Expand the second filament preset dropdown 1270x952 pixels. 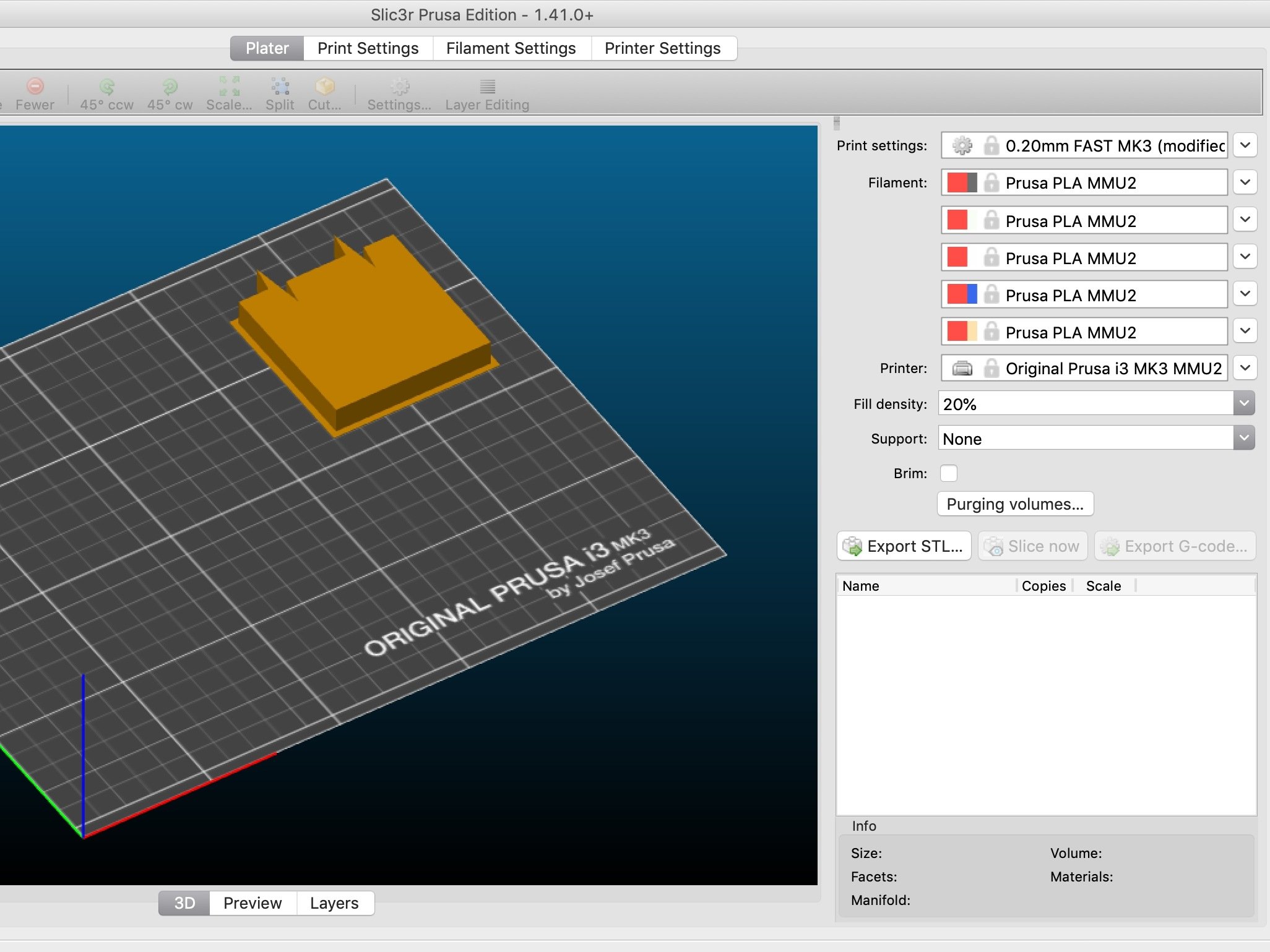[x=1245, y=220]
